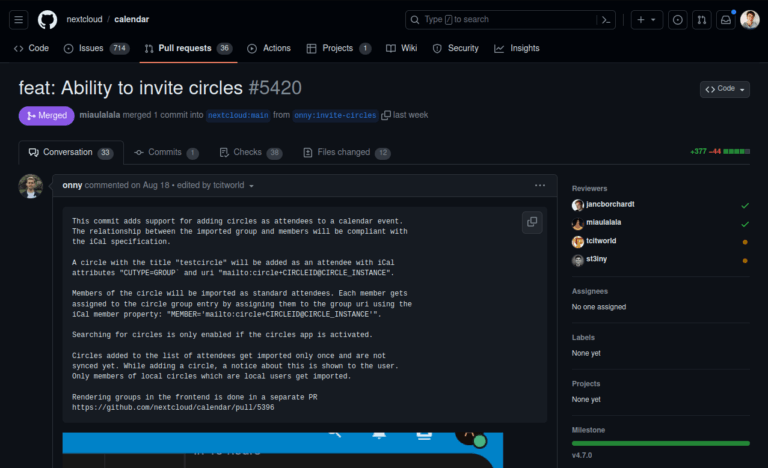
Task: Click the Projects sidebar heading
Action: 586,384
